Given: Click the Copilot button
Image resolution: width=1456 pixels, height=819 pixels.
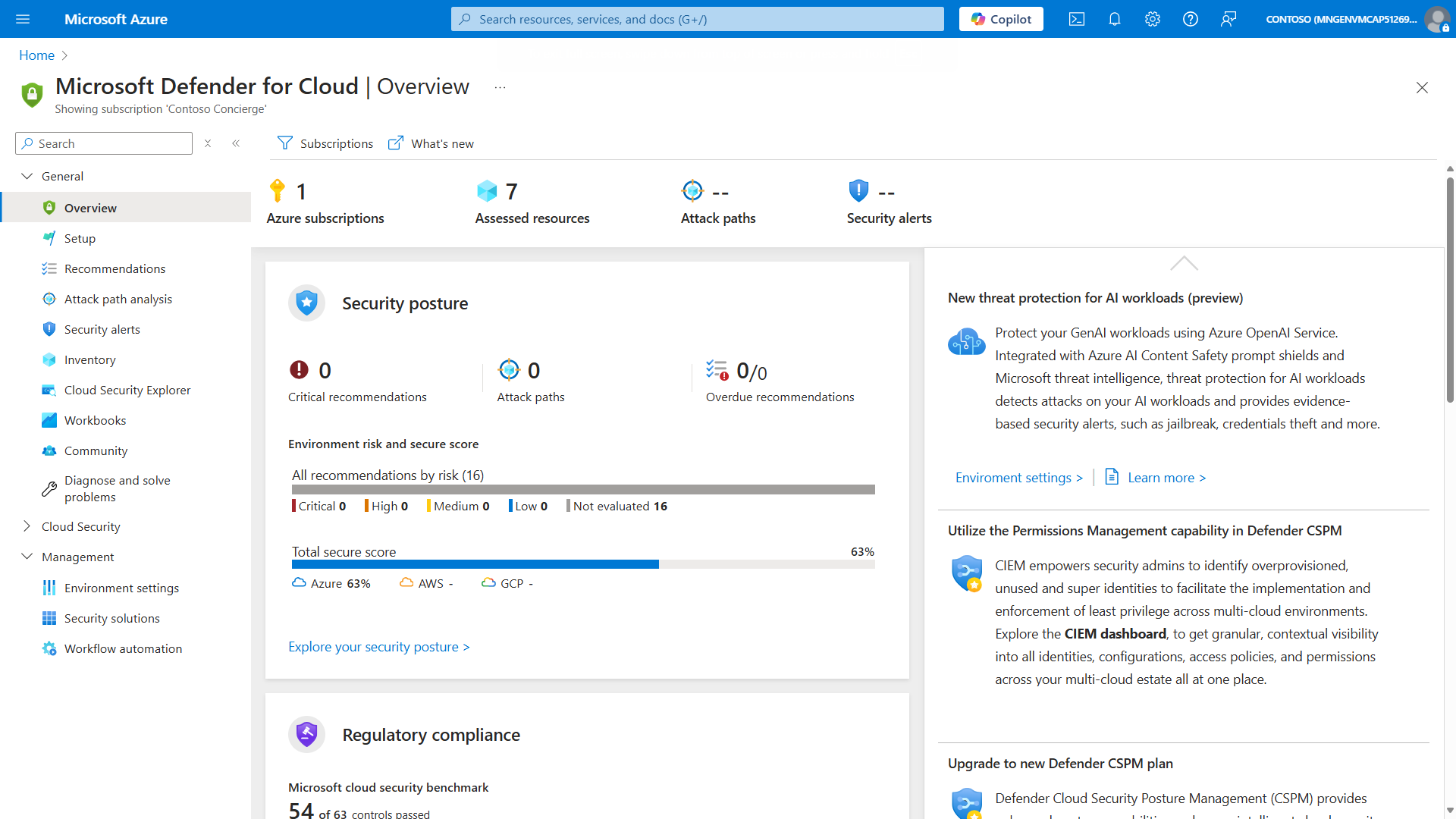Looking at the screenshot, I should (x=1001, y=19).
